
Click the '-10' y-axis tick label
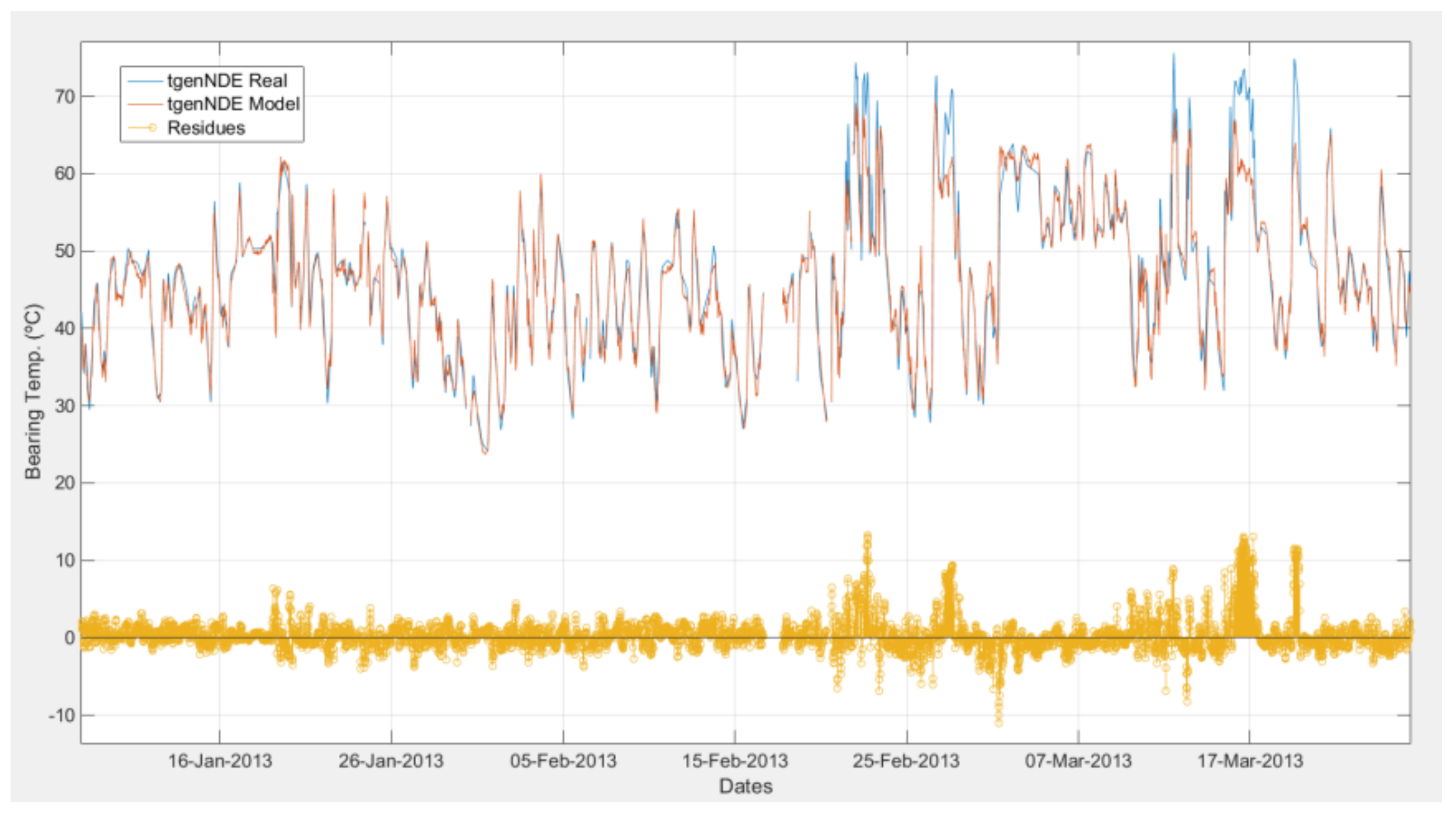point(62,716)
